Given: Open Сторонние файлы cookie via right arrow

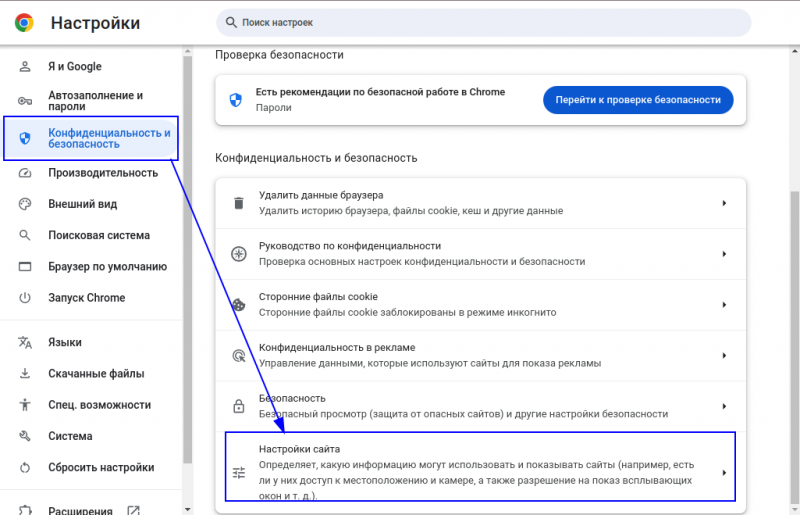Looking at the screenshot, I should point(723,305).
